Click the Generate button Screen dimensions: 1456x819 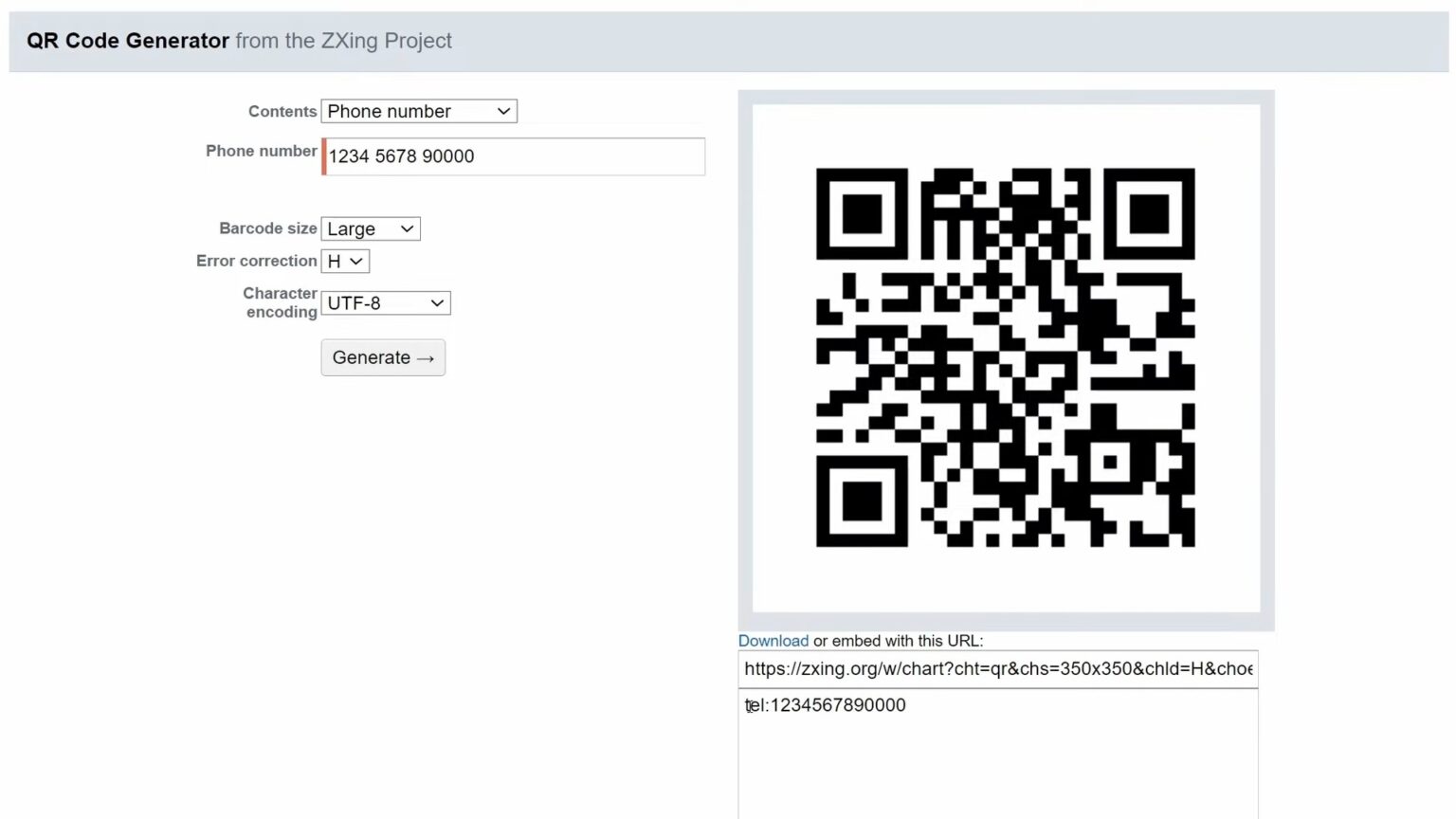382,357
